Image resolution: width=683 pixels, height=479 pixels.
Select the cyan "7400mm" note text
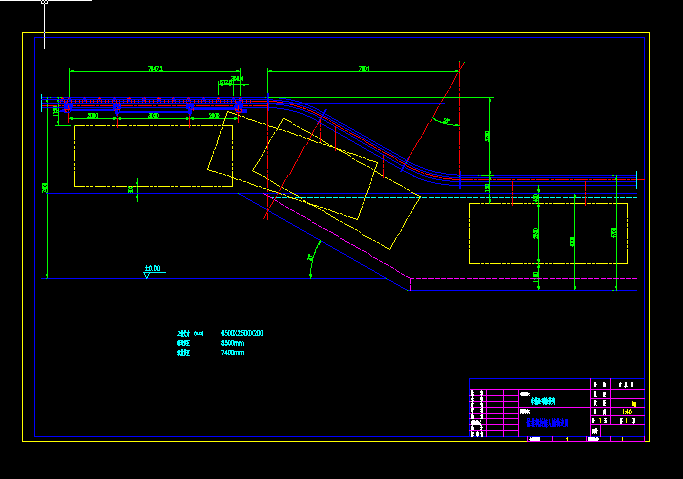point(232,353)
